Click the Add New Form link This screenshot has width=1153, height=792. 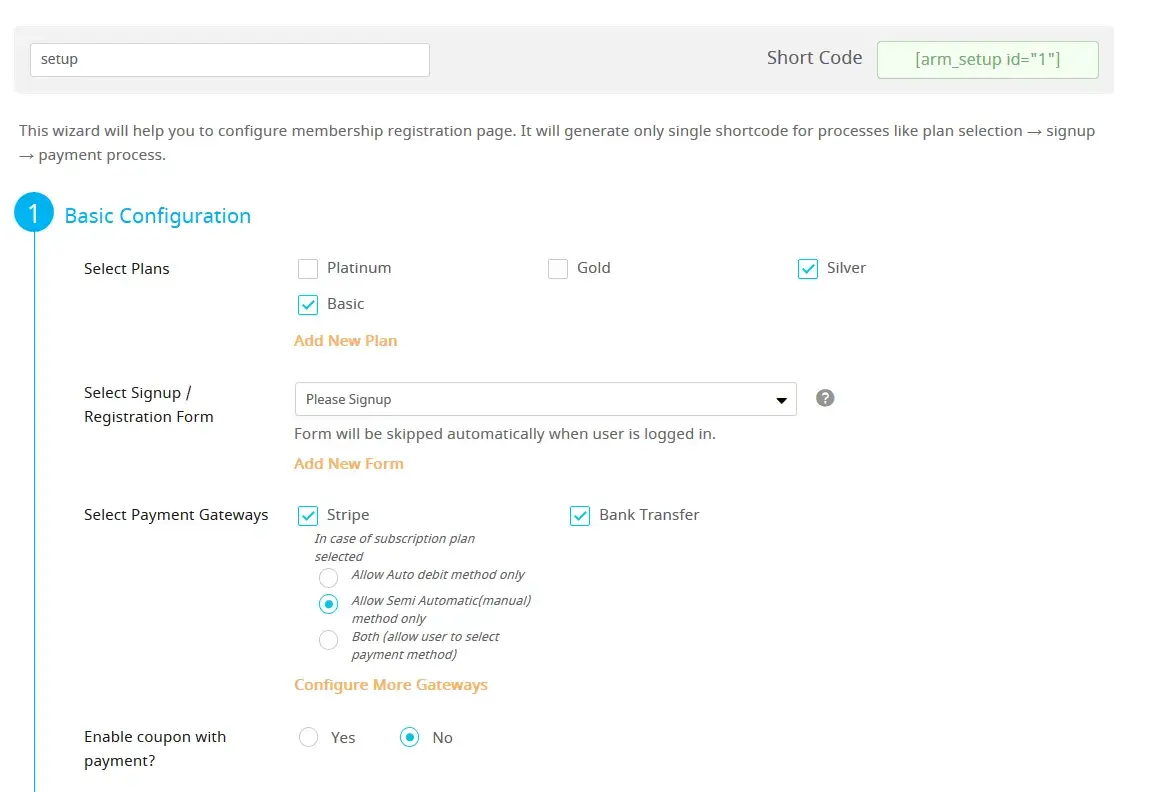(x=348, y=464)
